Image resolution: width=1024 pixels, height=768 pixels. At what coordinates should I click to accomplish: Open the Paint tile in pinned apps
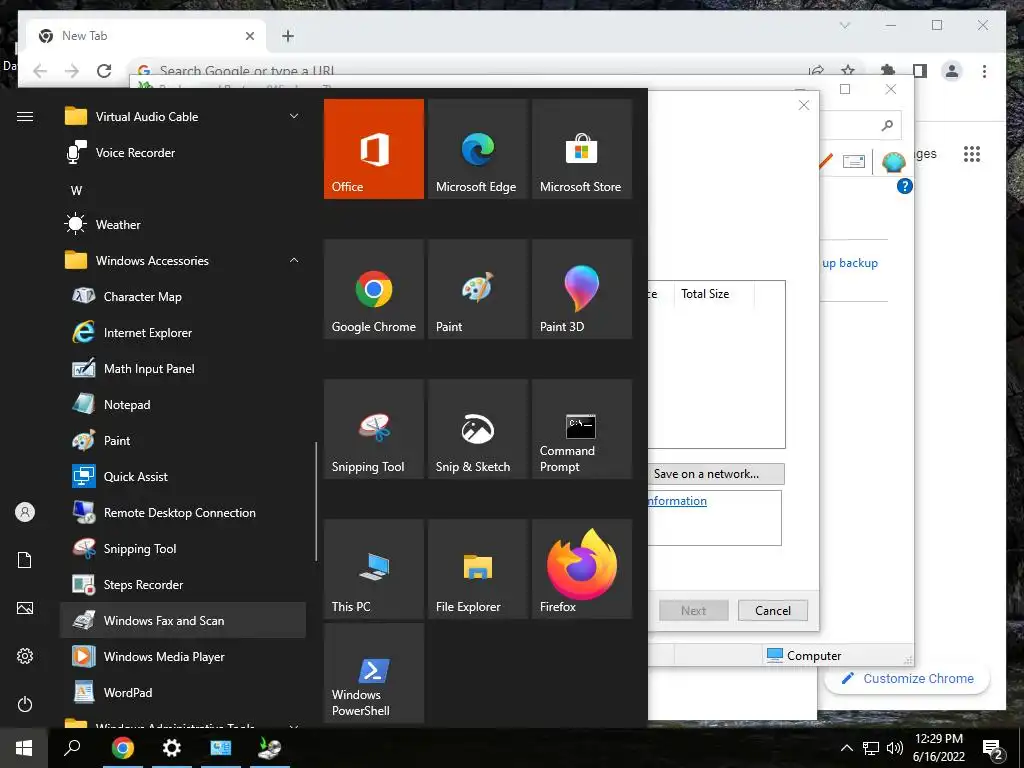tap(477, 289)
